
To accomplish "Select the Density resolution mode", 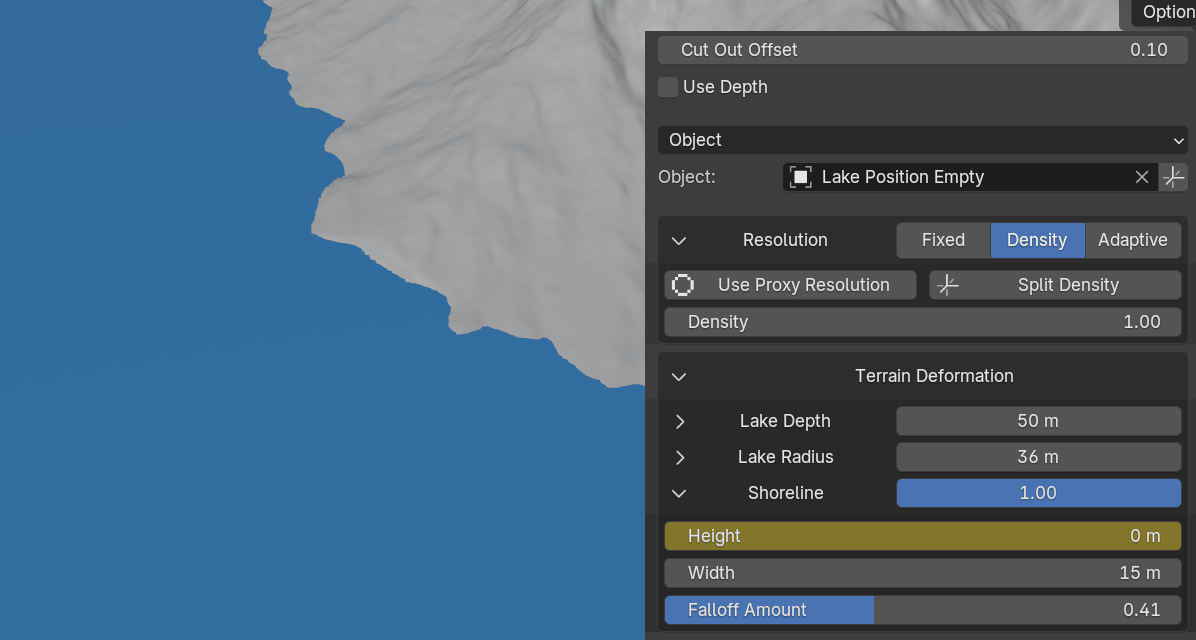I will [1037, 240].
